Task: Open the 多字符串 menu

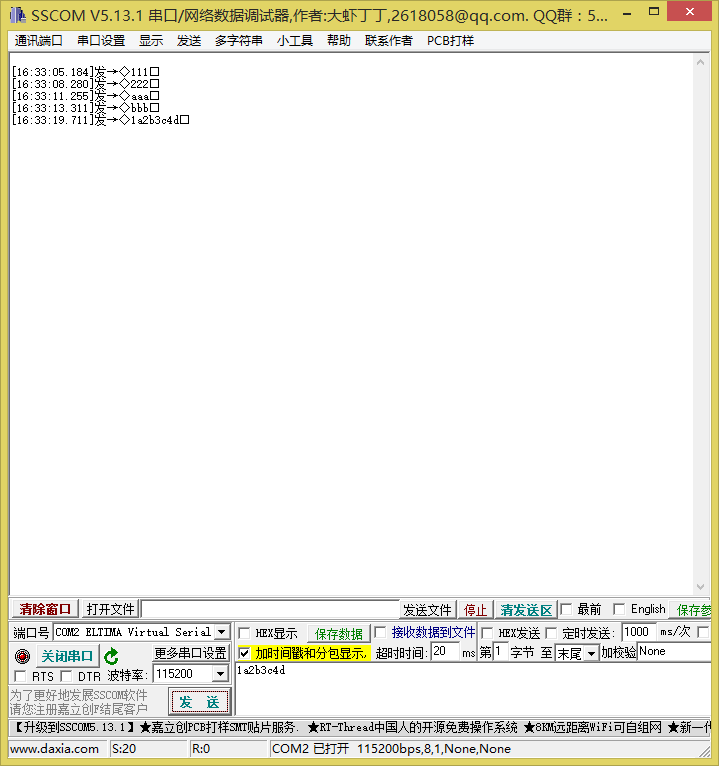Action: pyautogui.click(x=239, y=41)
